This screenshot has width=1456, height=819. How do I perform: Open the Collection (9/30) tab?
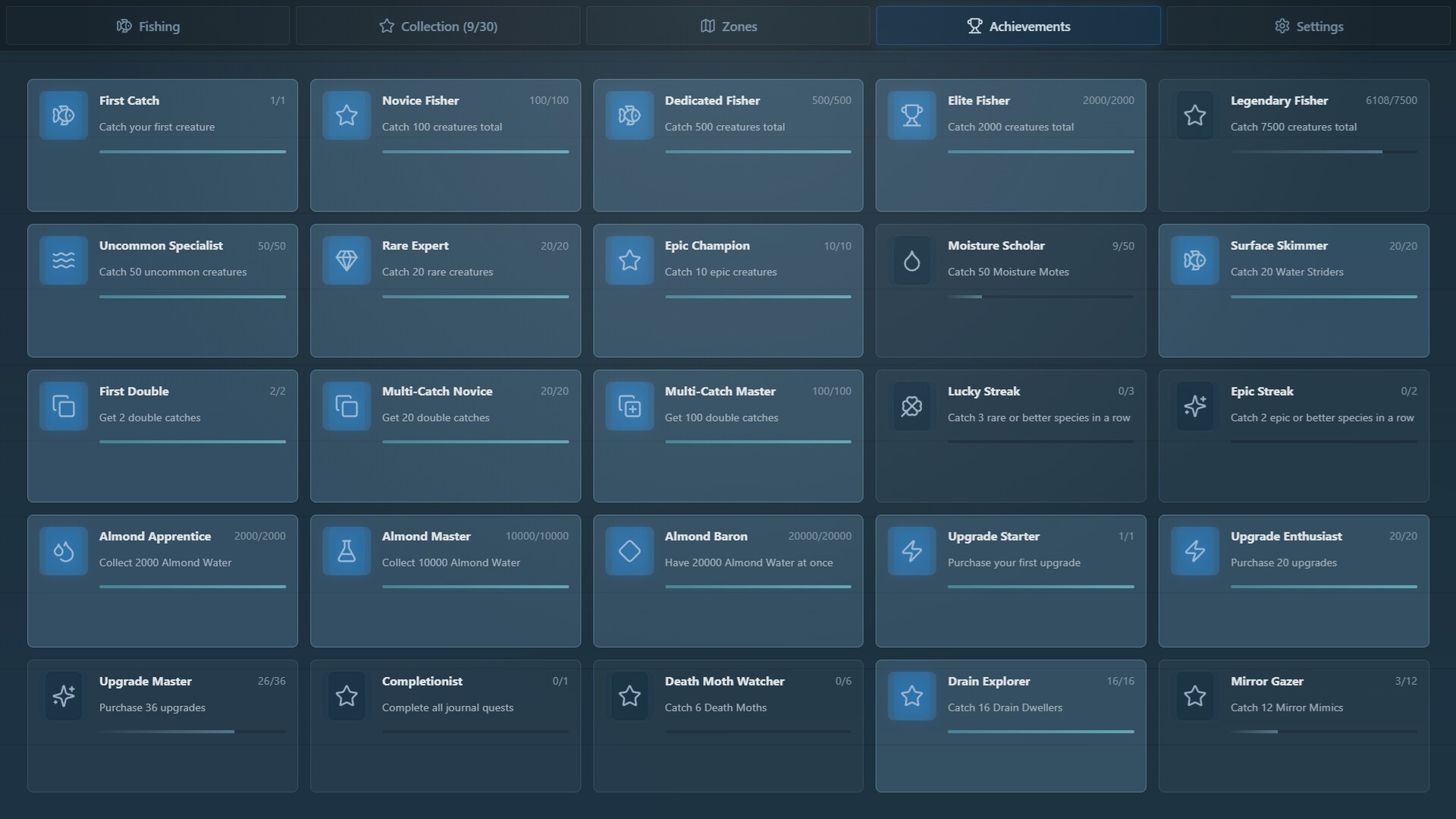[x=438, y=26]
